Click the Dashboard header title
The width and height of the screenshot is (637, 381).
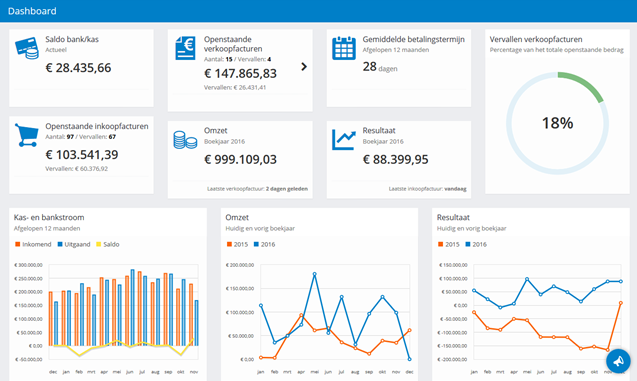pos(32,11)
